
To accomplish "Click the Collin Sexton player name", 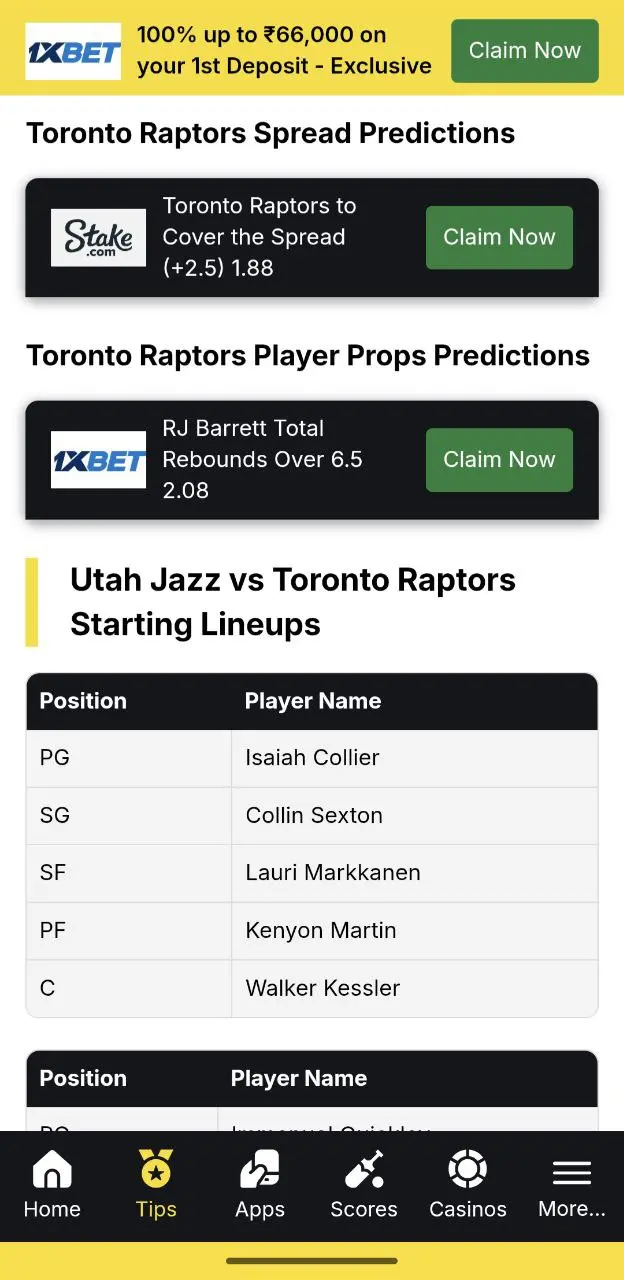I will pos(314,815).
